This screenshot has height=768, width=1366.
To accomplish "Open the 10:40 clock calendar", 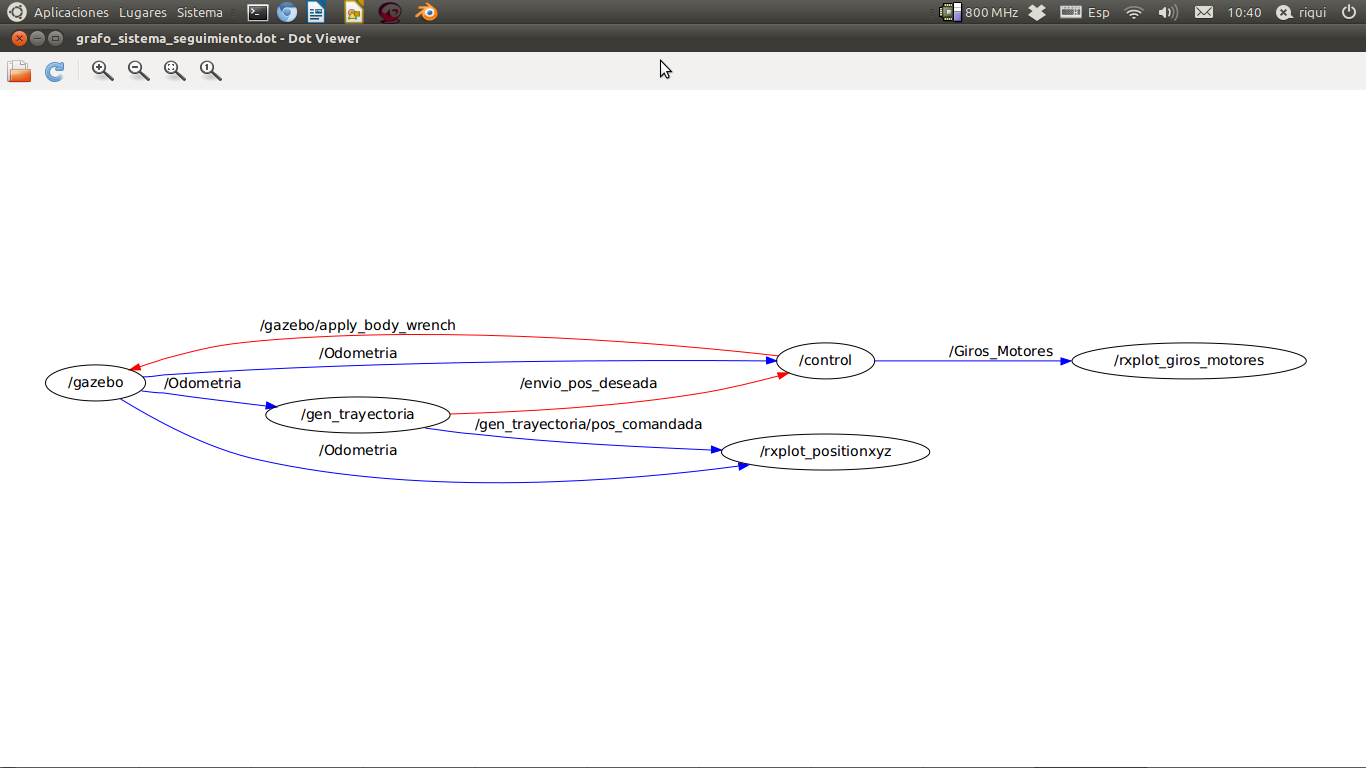I will 1244,12.
